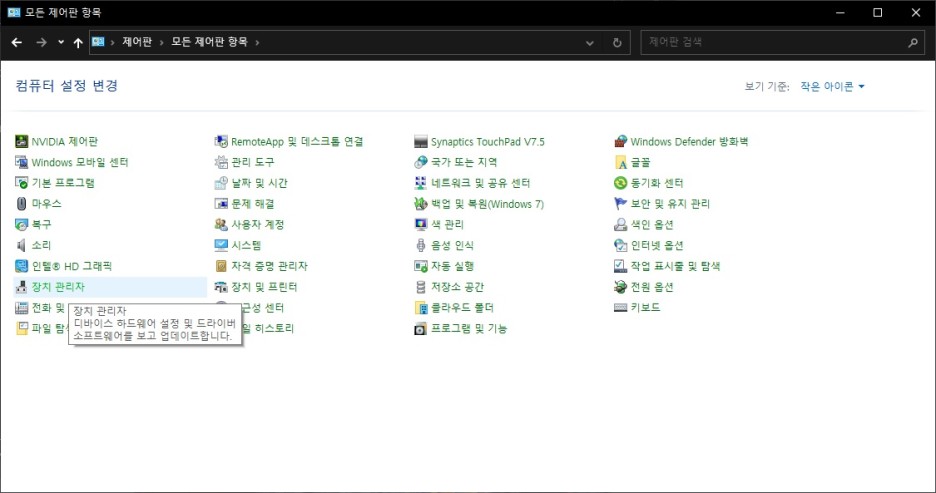This screenshot has width=936, height=493.
Task: Go back with the back arrow
Action: point(17,42)
